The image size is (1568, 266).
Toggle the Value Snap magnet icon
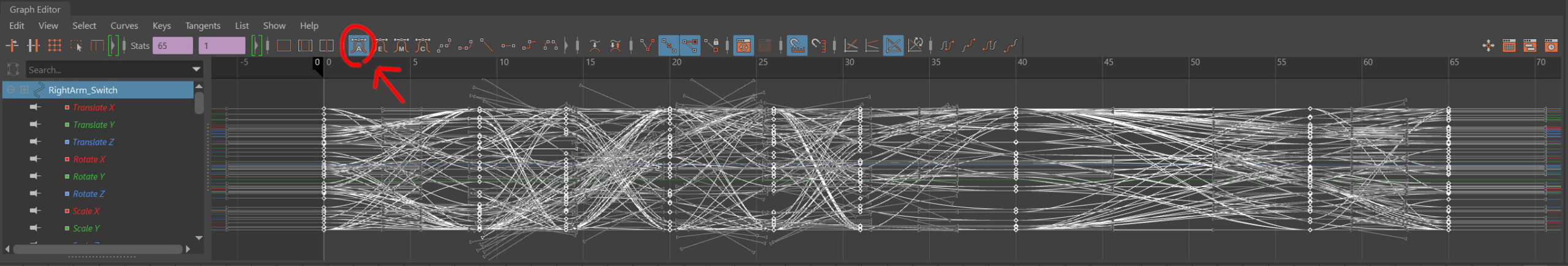818,45
